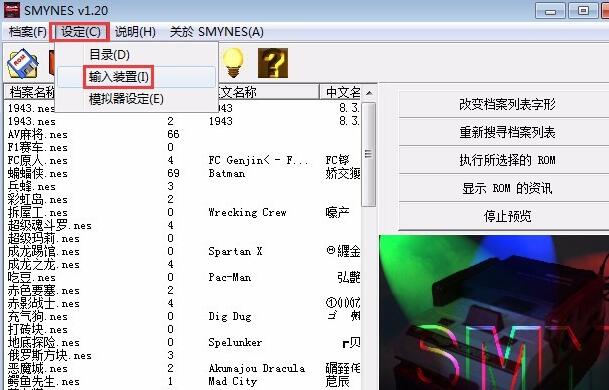
Task: Click the SMYNES title bar app icon
Action: pyautogui.click(x=12, y=10)
